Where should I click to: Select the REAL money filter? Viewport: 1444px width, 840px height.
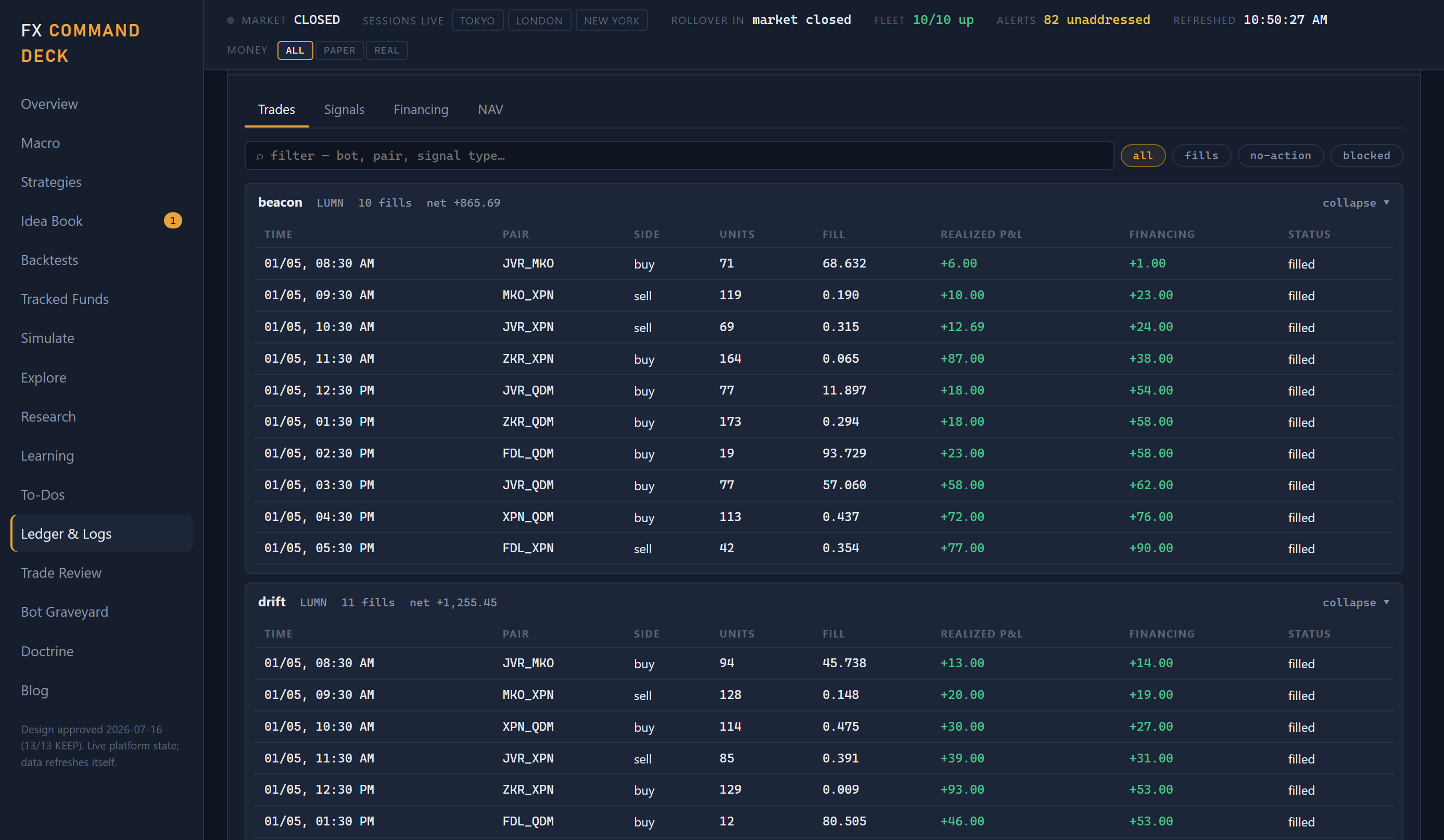tap(387, 50)
